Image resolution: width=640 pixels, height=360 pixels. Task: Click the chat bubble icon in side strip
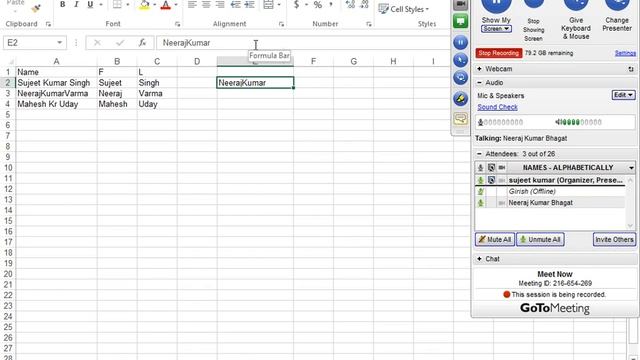point(460,119)
